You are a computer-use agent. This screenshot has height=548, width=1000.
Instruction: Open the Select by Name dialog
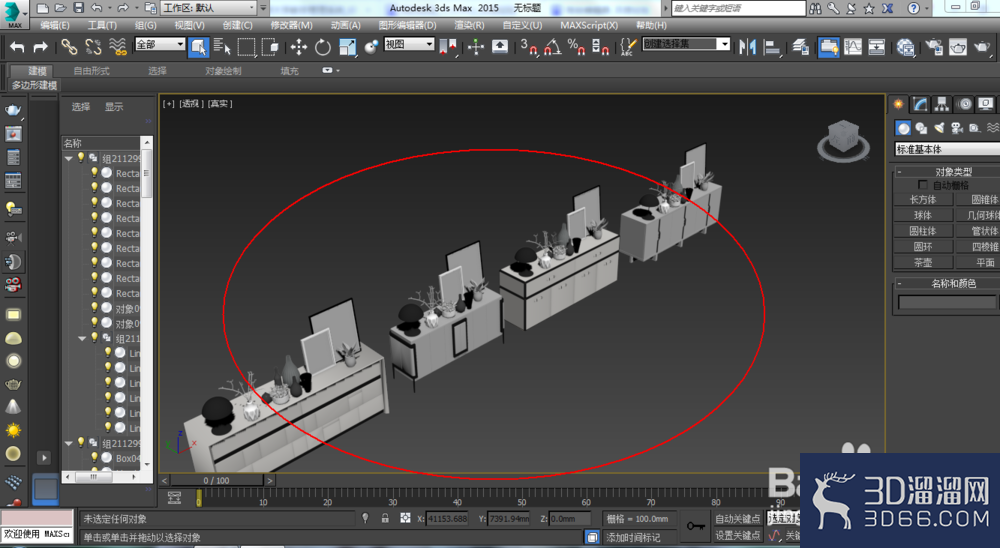[222, 47]
